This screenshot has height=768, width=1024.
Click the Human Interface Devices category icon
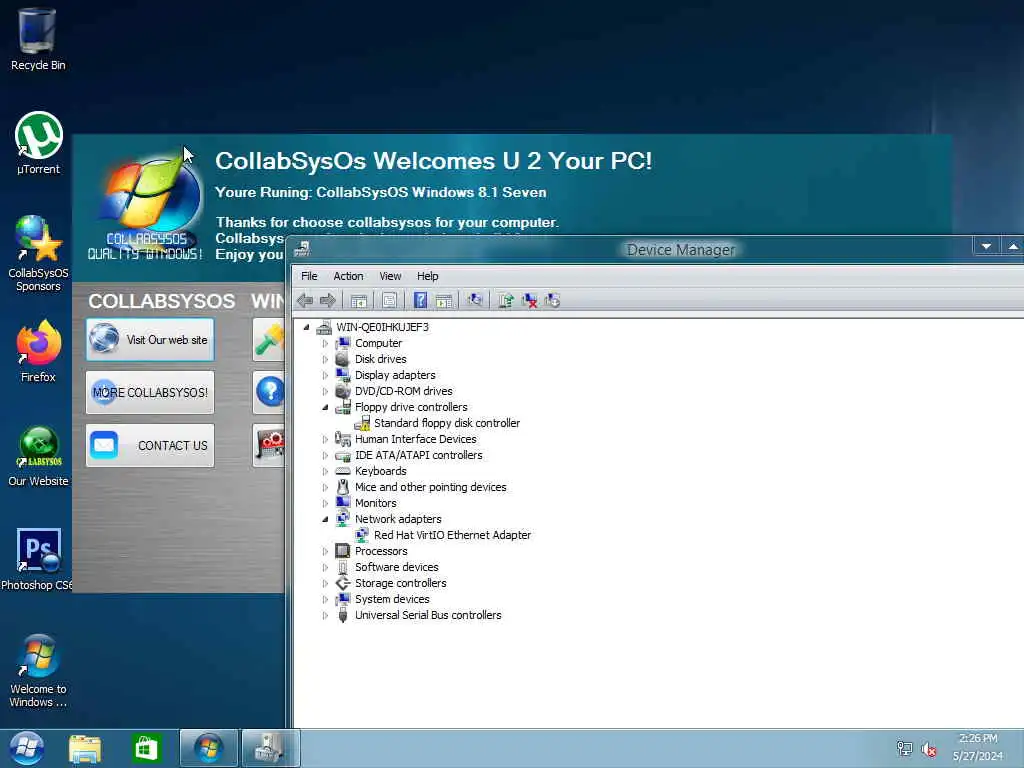click(x=343, y=439)
